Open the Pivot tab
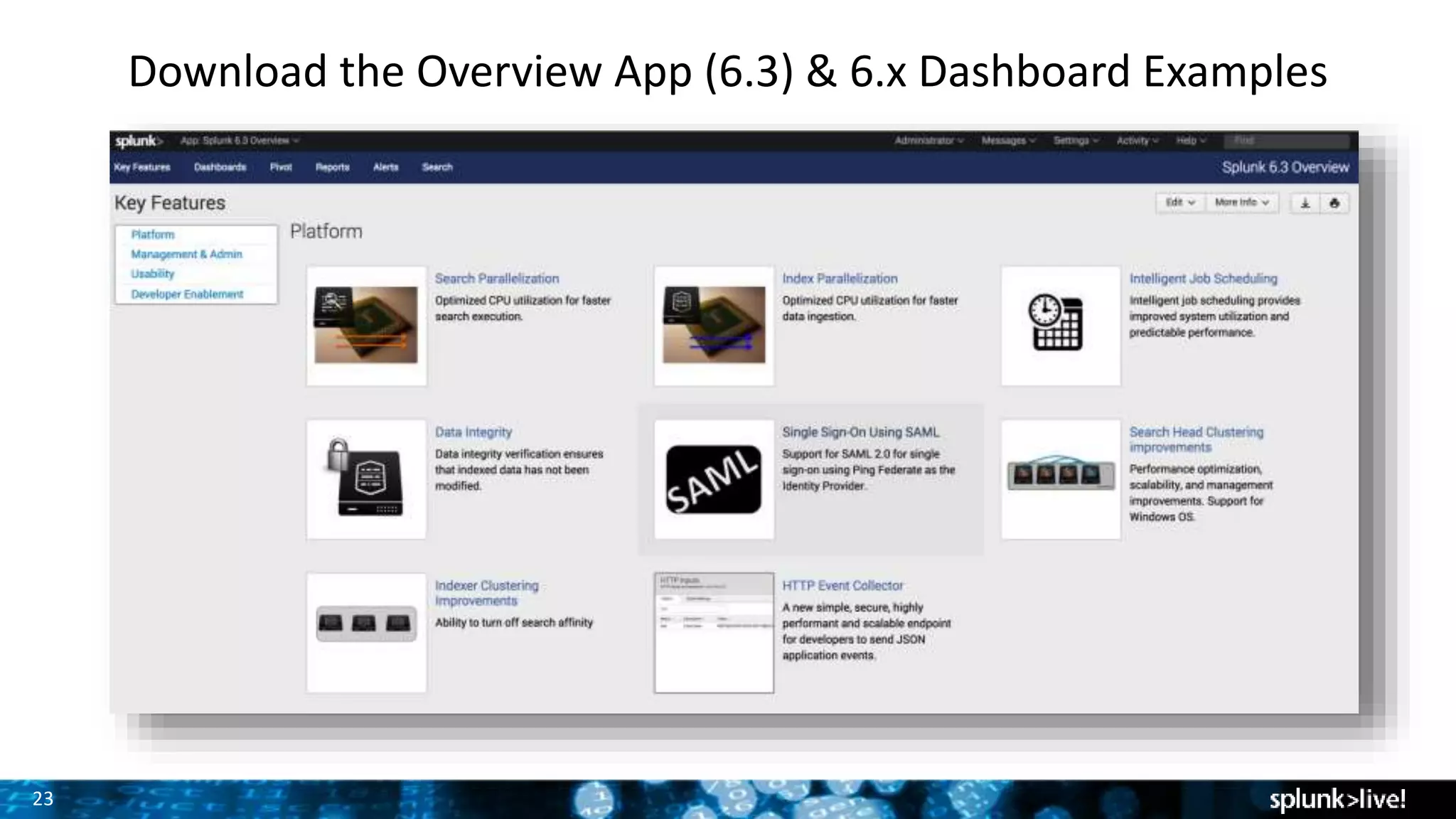 (281, 167)
